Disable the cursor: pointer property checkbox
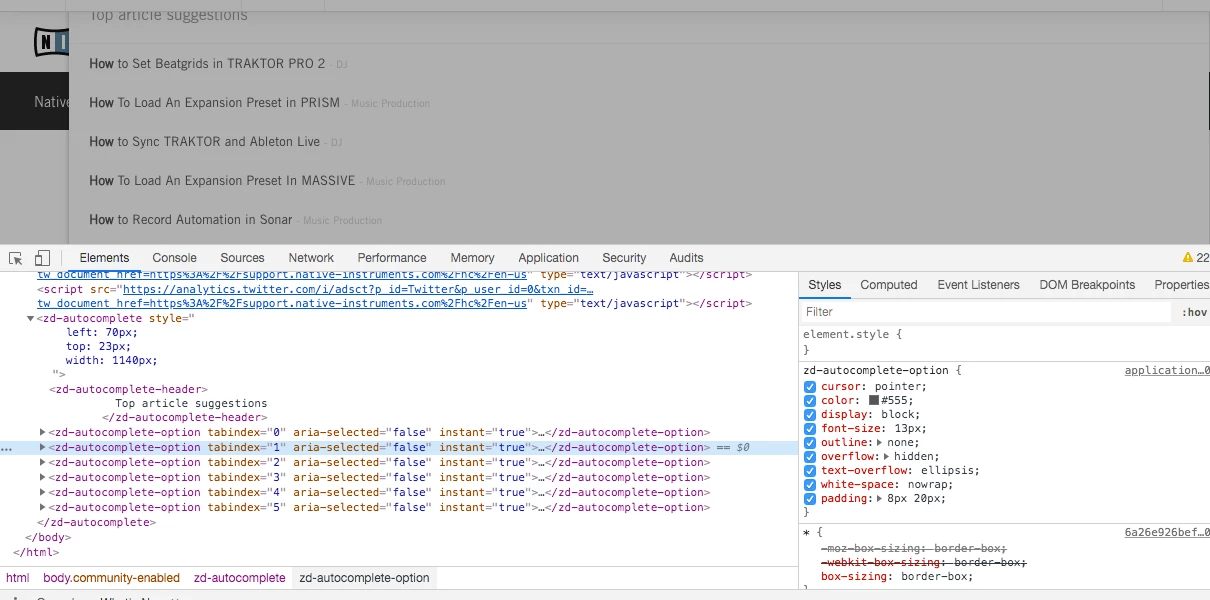 pos(810,386)
